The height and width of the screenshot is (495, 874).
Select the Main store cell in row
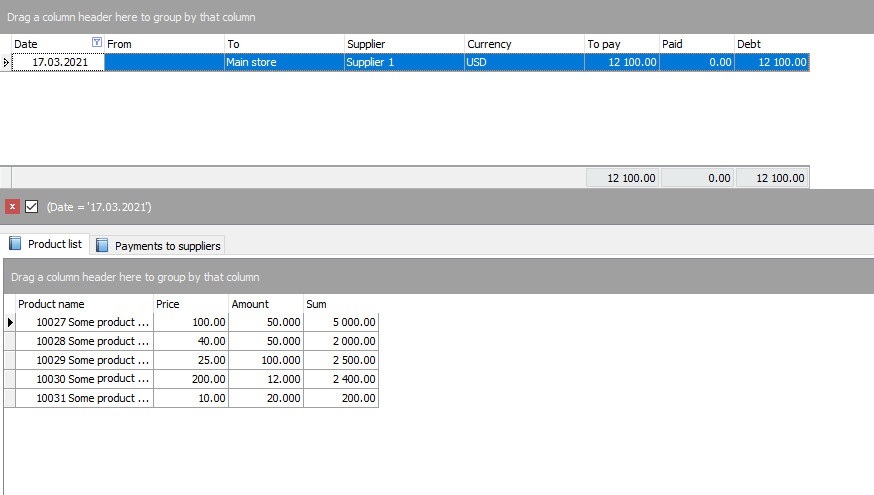(x=283, y=62)
